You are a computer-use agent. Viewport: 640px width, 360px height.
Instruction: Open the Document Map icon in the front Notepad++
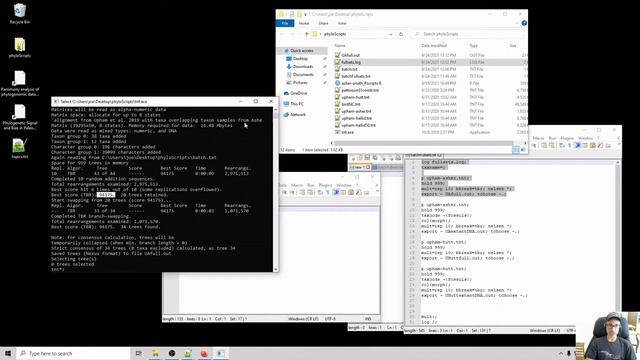351,192
